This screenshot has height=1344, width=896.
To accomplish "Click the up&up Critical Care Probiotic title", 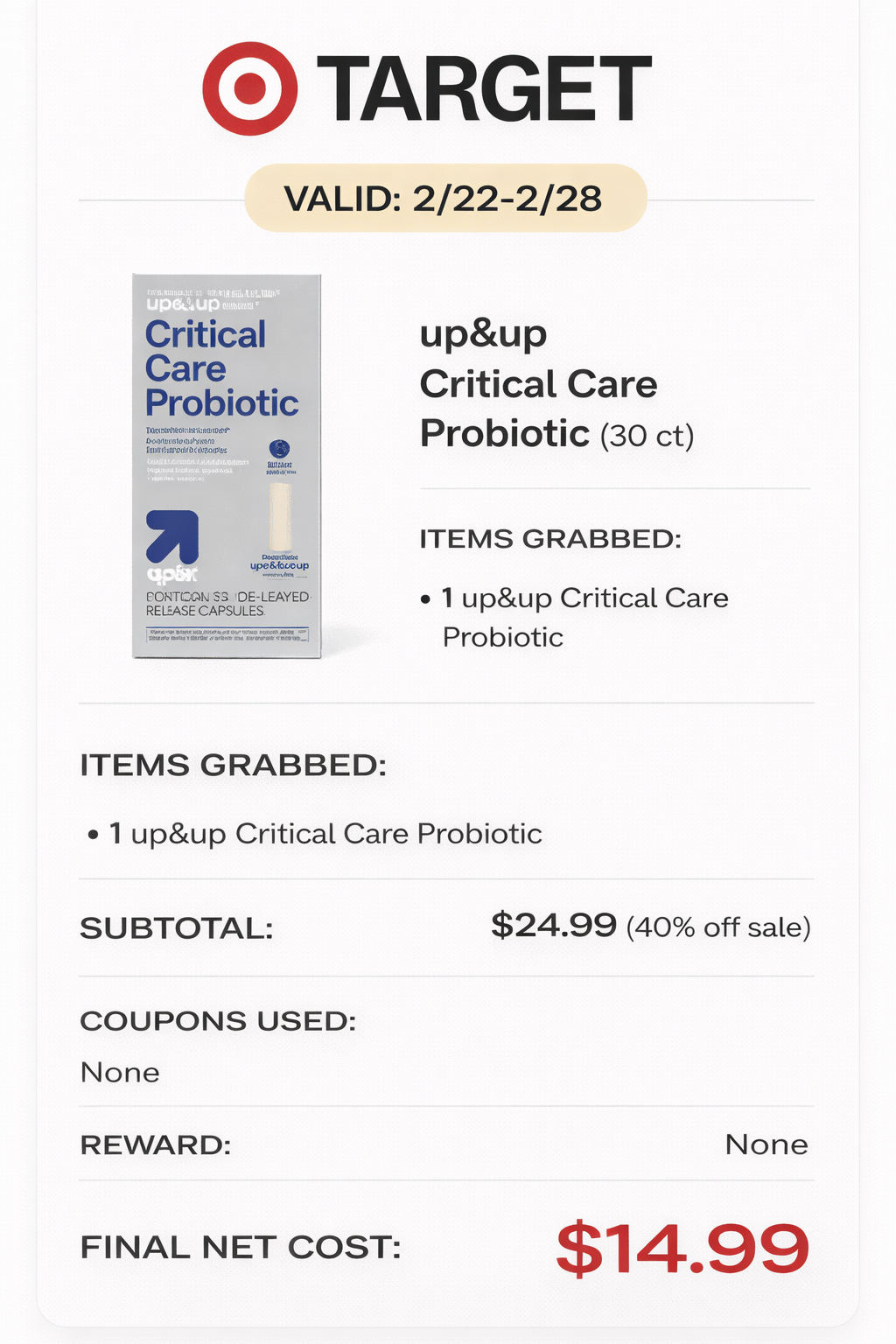I will [537, 383].
